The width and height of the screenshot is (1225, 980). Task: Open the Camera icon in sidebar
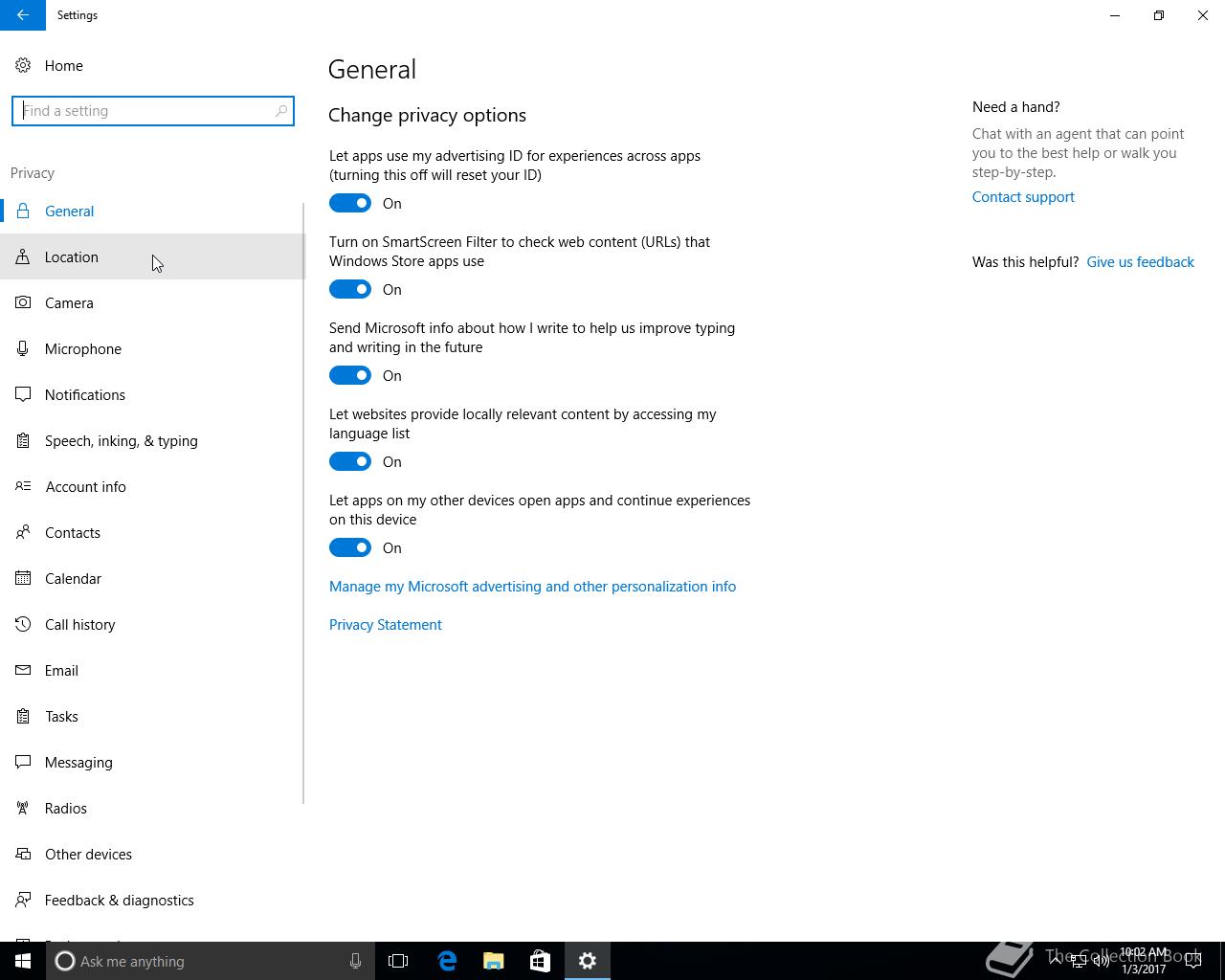pos(23,302)
